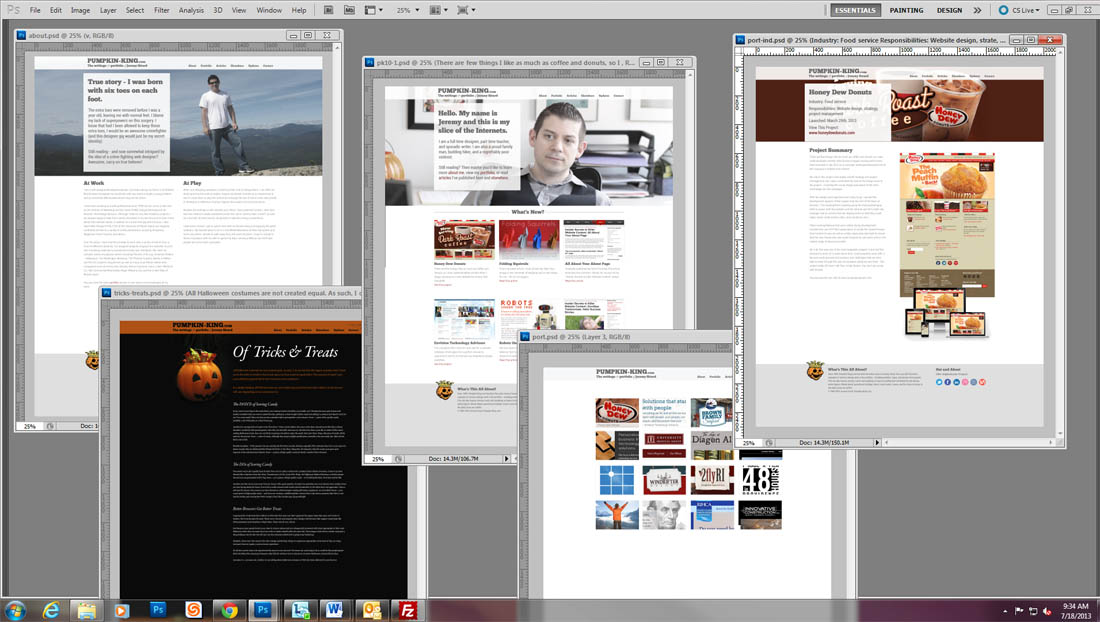Open Windows Media Player from the taskbar
This screenshot has height=622, width=1100.
tap(122, 610)
